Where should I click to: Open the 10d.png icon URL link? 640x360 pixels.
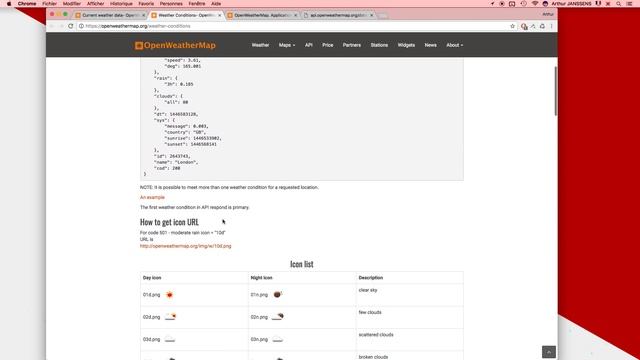coord(186,246)
